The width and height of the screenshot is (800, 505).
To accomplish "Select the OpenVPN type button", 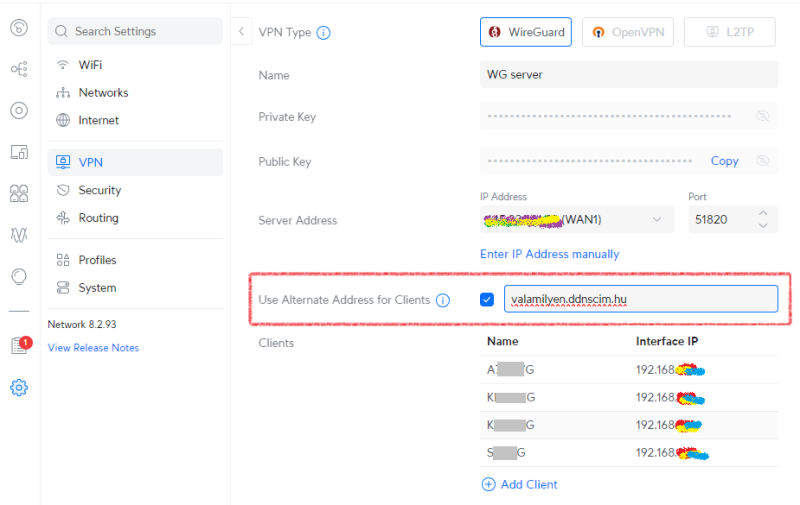I will point(627,32).
